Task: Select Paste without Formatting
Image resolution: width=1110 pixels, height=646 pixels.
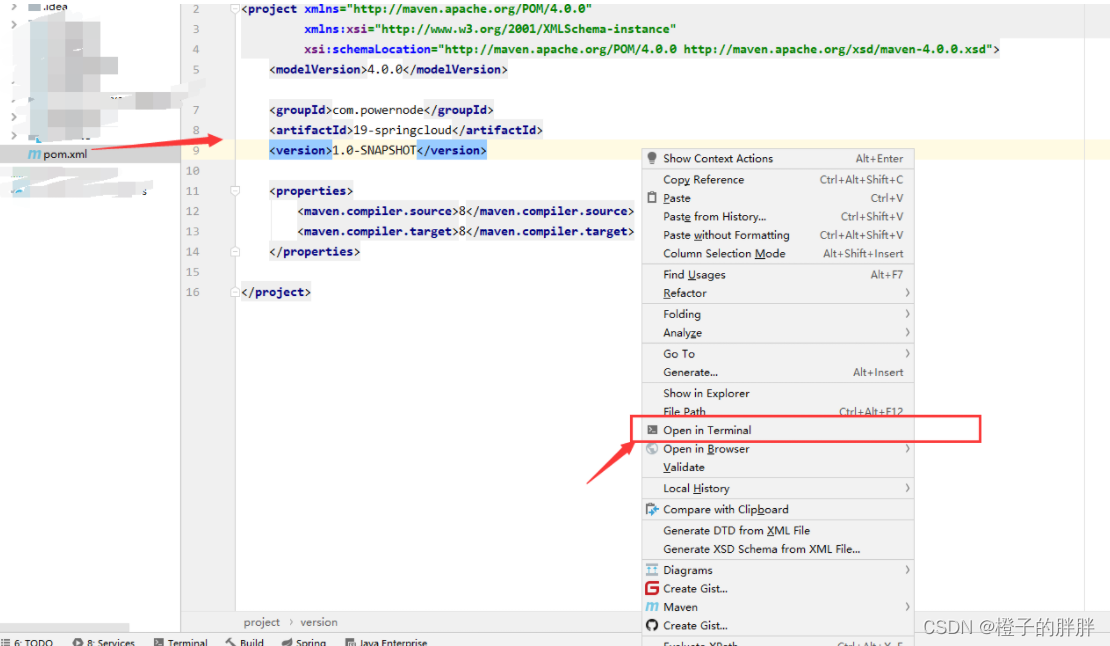Action: pos(778,235)
